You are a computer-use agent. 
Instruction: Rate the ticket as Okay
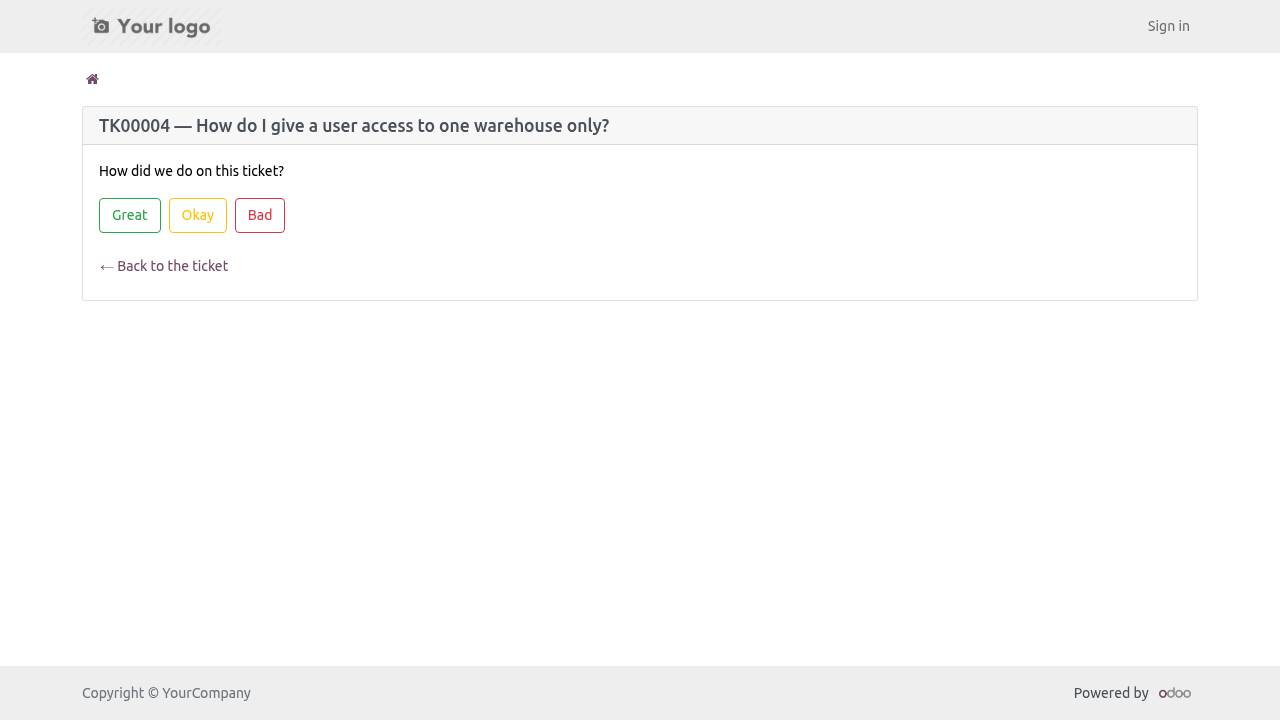pos(198,215)
